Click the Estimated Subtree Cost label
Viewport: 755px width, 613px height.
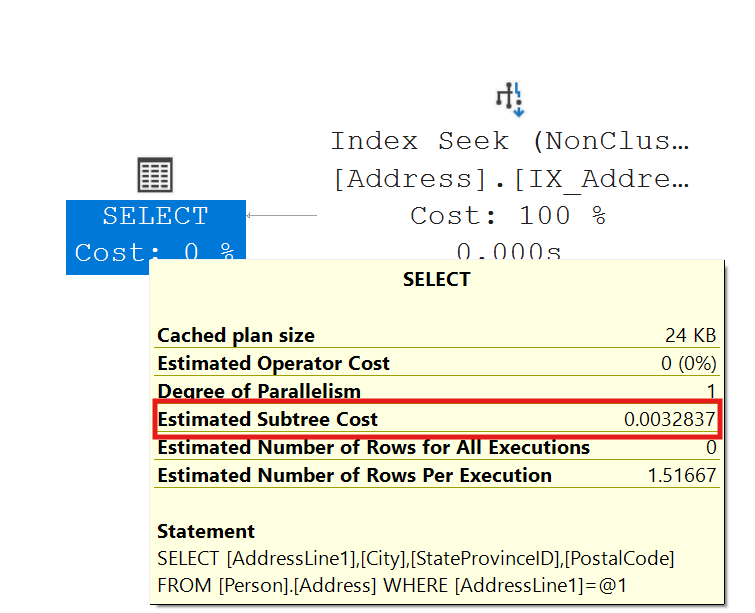[x=268, y=419]
